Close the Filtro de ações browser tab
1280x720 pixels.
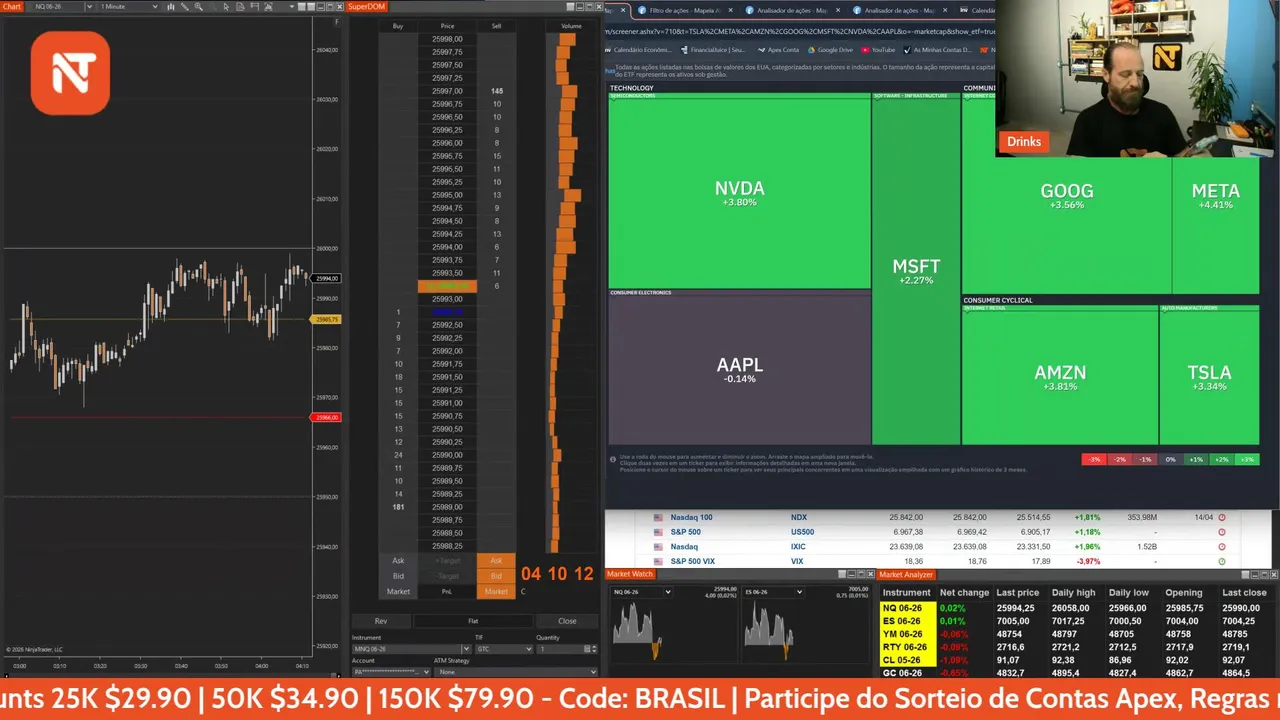(730, 11)
